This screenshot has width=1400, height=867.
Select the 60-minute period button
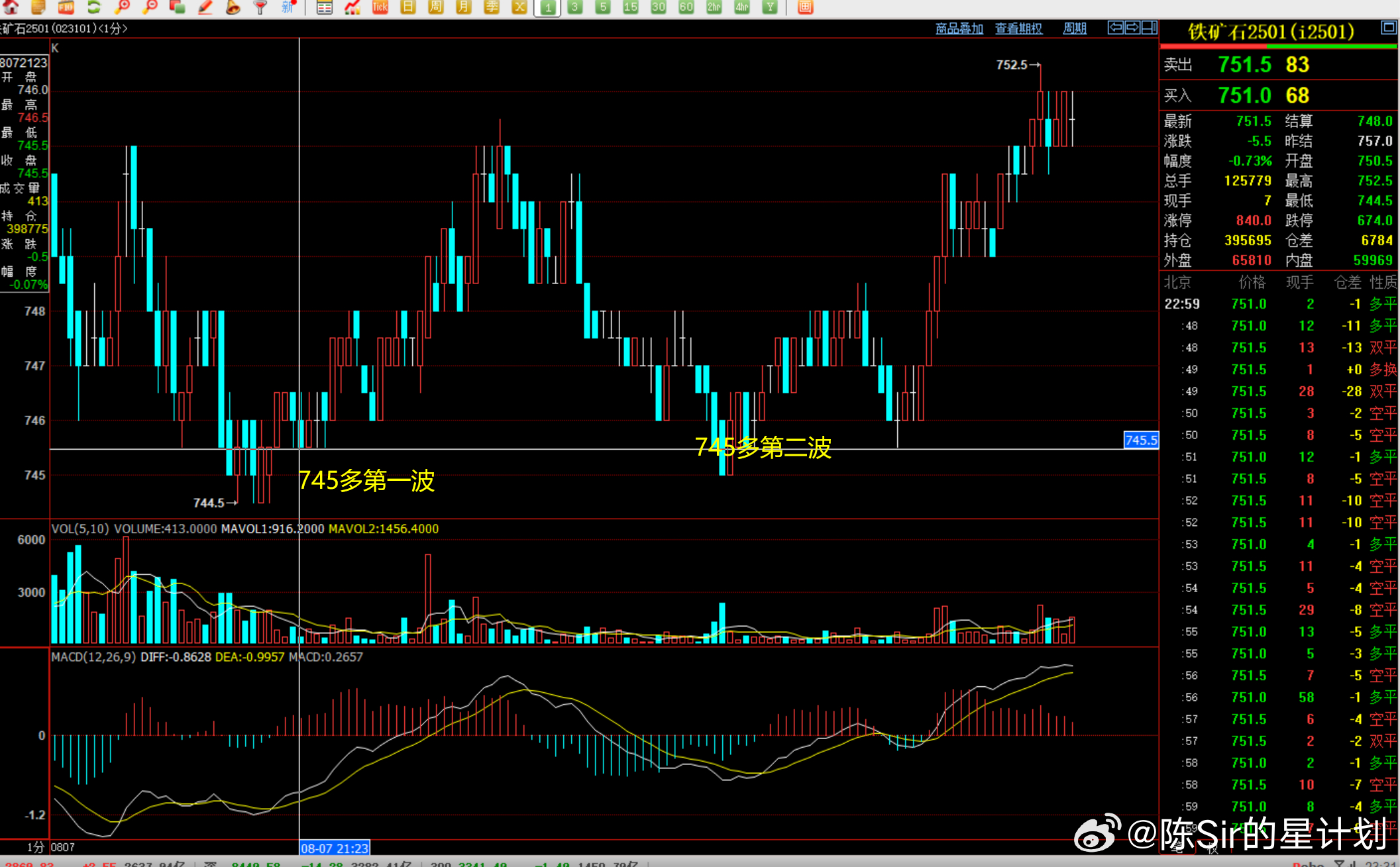tap(686, 7)
